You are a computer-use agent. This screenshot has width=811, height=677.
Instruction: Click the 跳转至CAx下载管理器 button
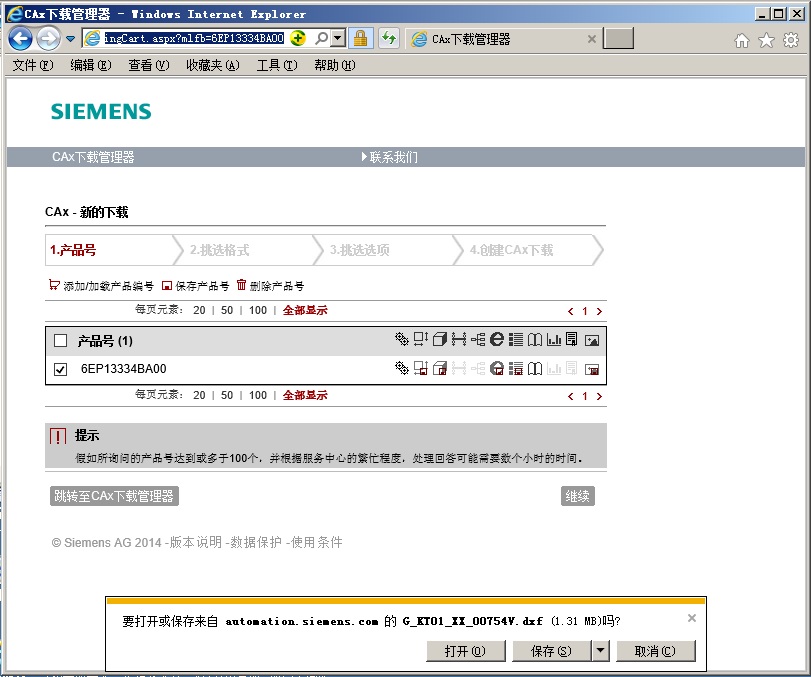[114, 496]
